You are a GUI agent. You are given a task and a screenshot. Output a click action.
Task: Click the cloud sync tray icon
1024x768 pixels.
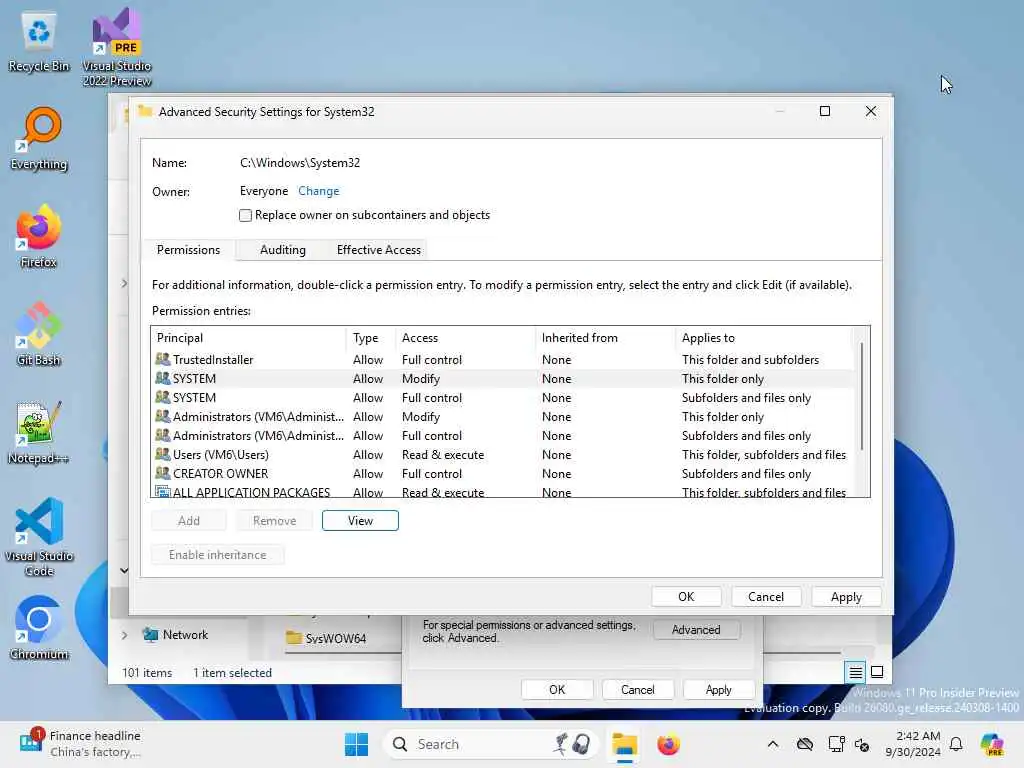pyautogui.click(x=805, y=744)
